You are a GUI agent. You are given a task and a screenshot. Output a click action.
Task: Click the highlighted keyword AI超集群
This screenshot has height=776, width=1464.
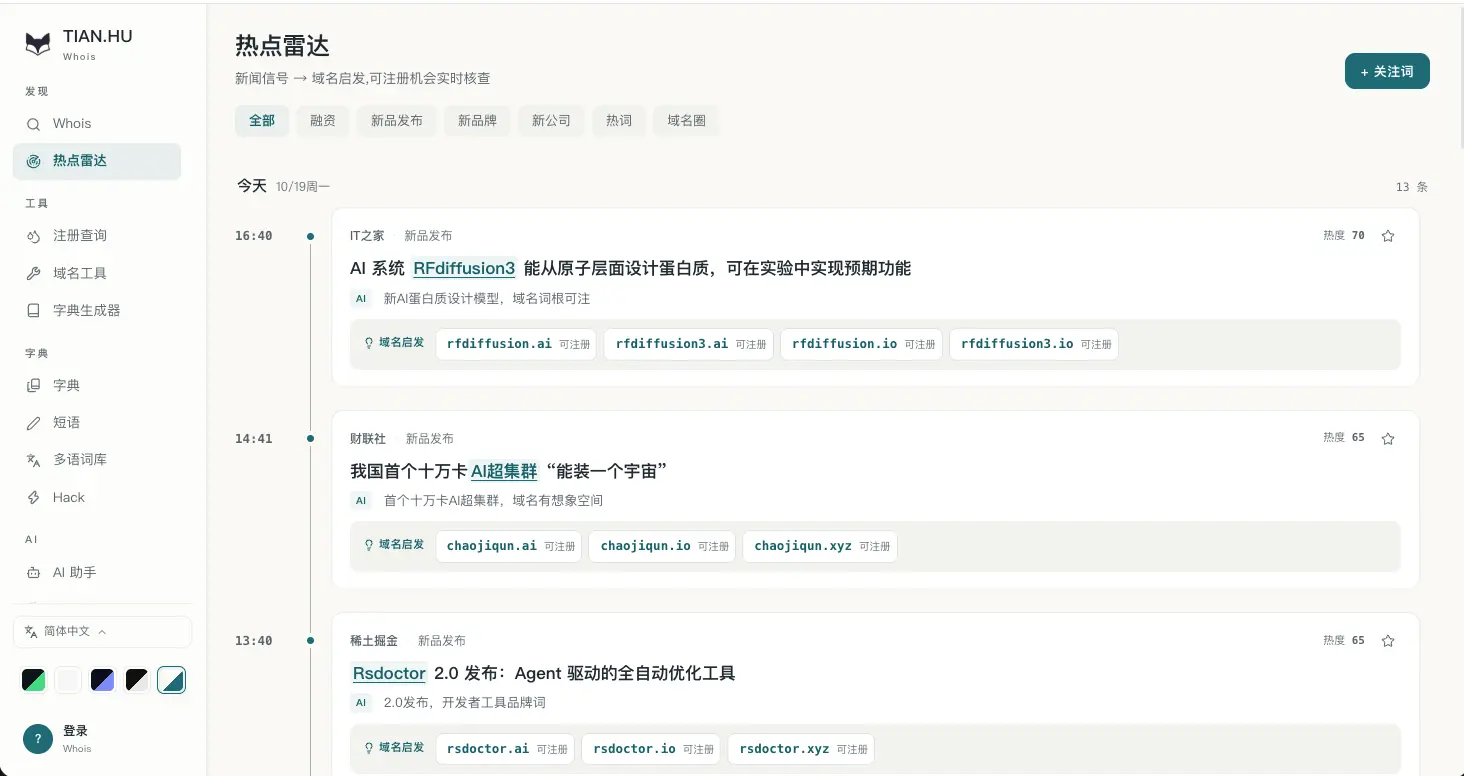point(504,471)
